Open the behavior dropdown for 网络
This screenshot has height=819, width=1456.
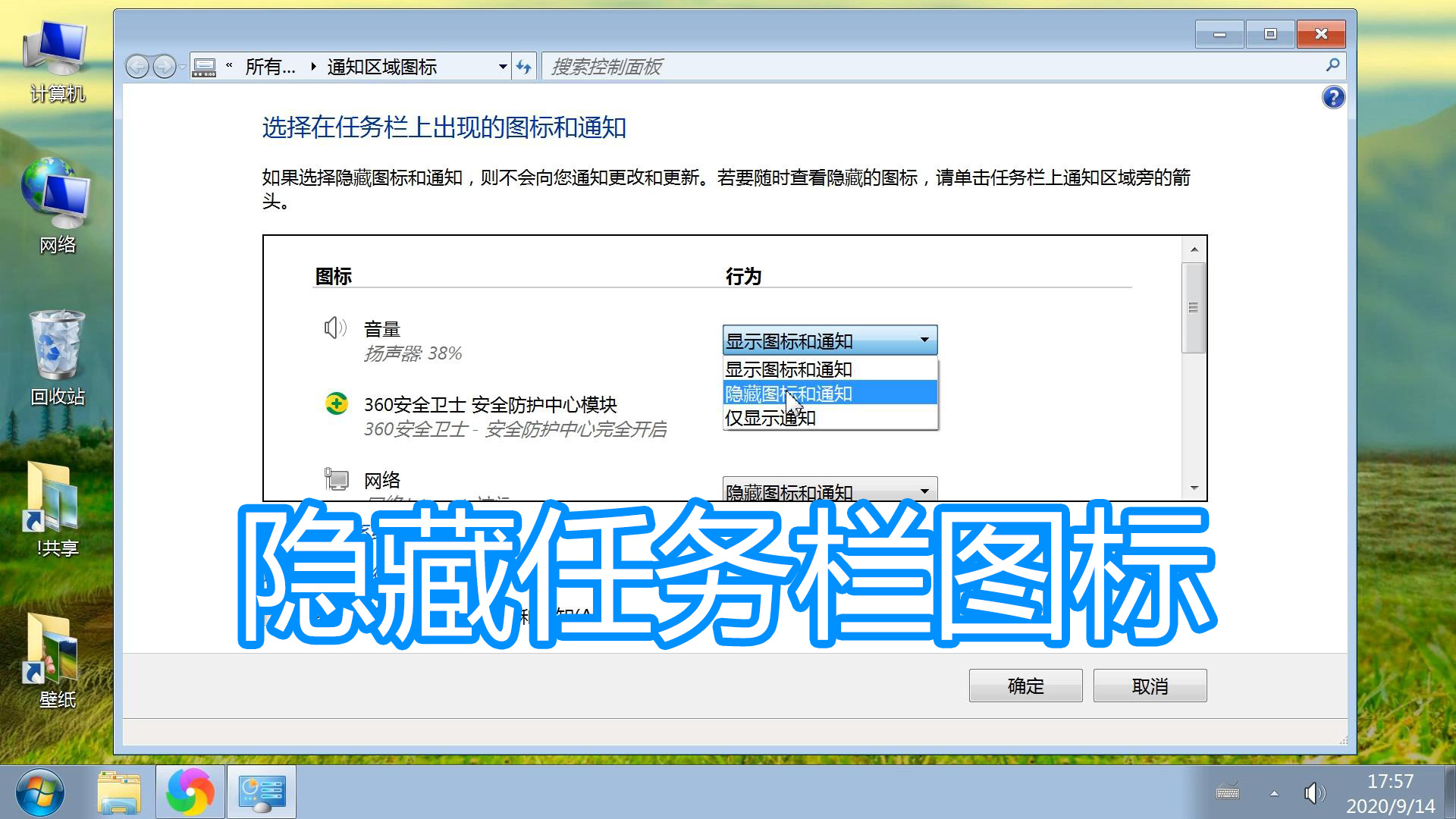click(x=924, y=490)
